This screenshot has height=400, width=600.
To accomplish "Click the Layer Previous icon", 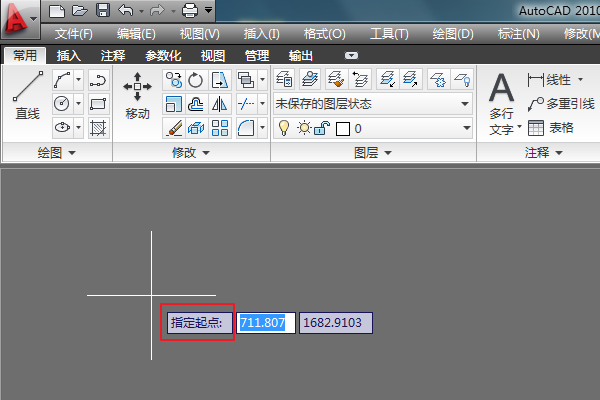I will (360, 79).
